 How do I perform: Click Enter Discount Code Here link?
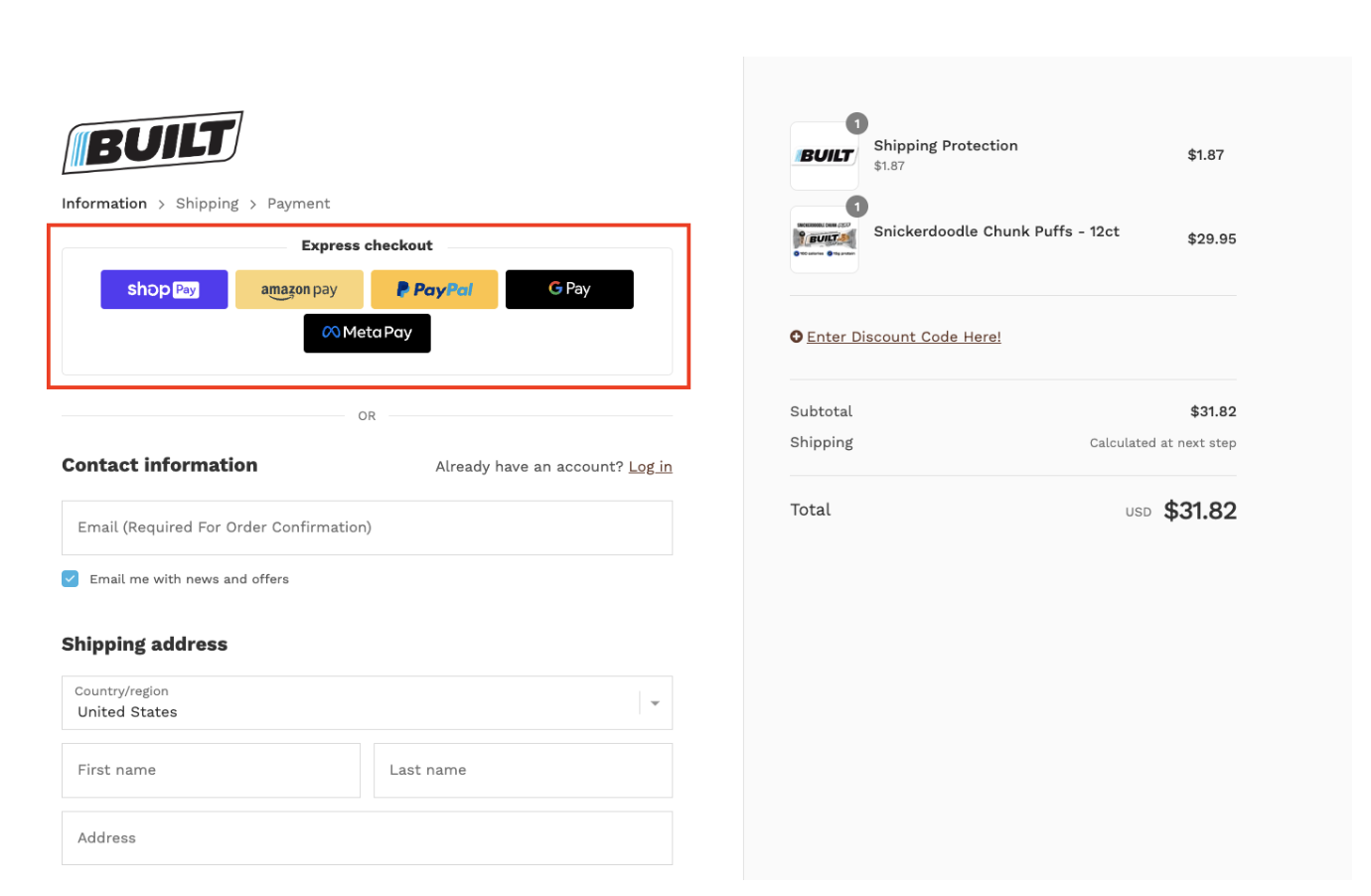point(903,337)
